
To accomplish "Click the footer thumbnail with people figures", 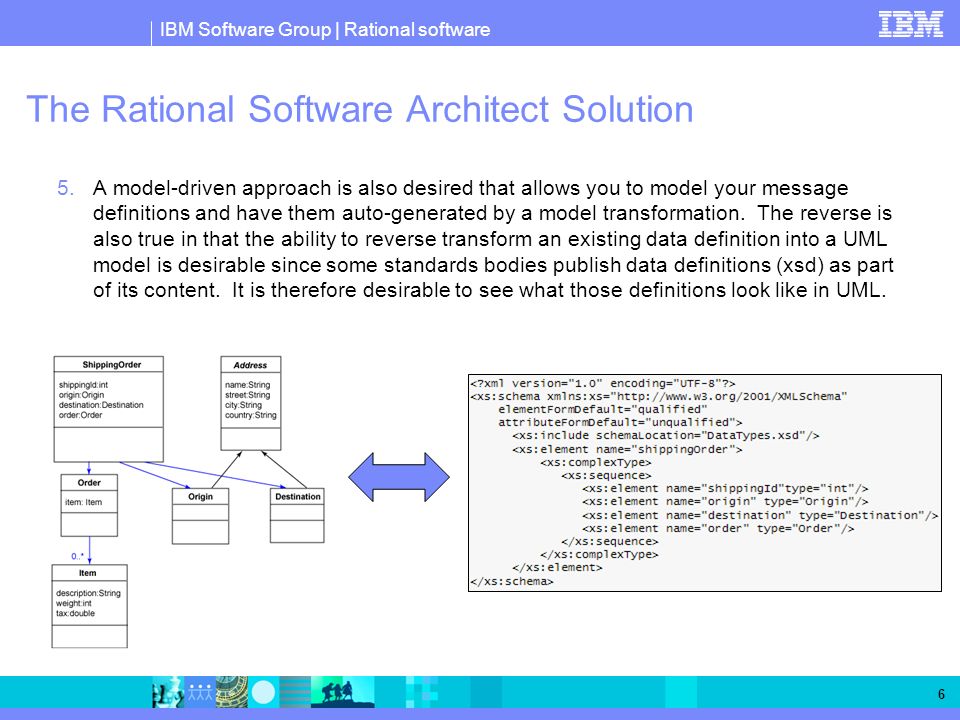I will (x=200, y=692).
